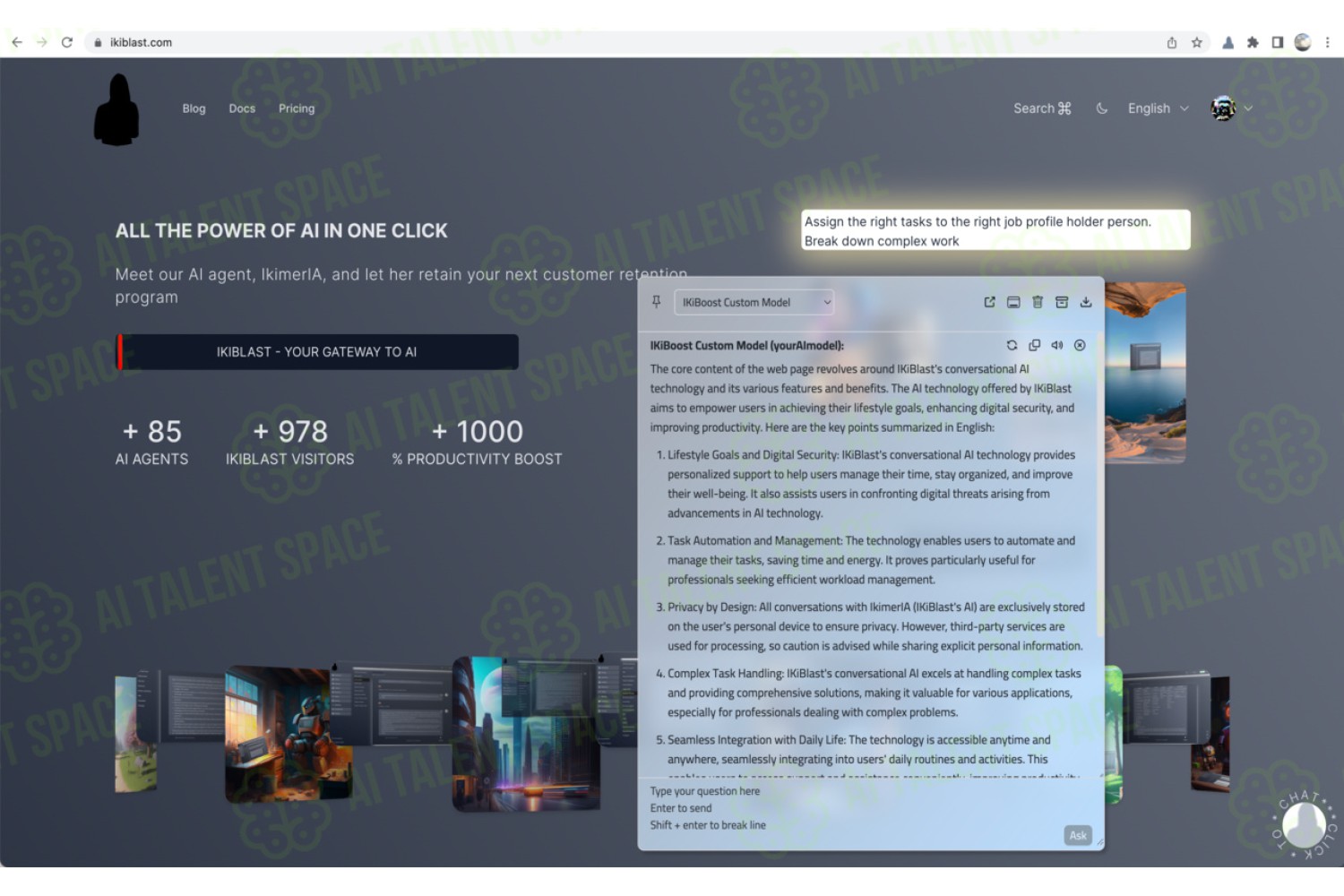This screenshot has width=1344, height=896.
Task: Open chat in external window icon
Action: (989, 302)
